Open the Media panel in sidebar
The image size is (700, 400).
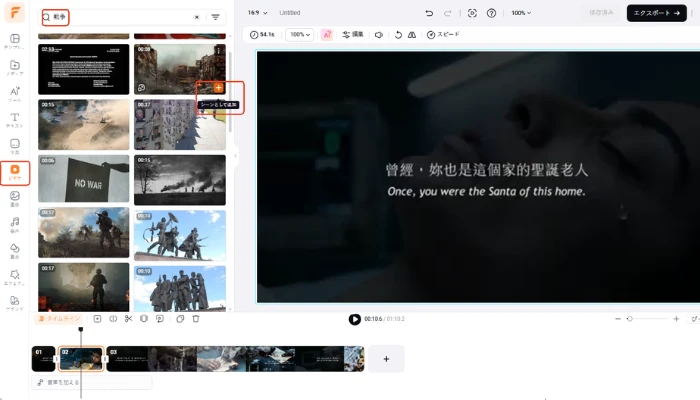pos(15,67)
